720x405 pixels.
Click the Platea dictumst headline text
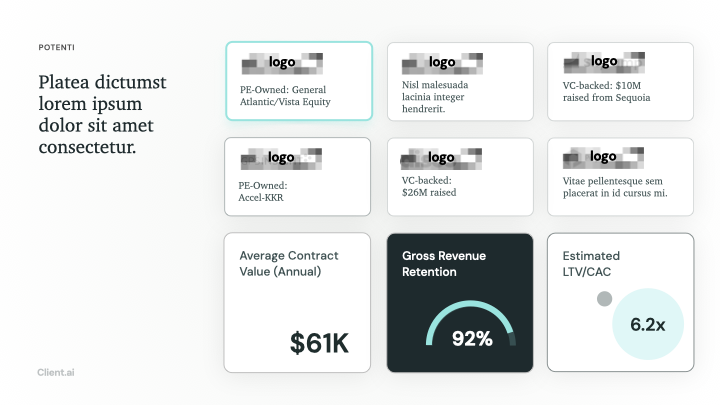(x=102, y=114)
